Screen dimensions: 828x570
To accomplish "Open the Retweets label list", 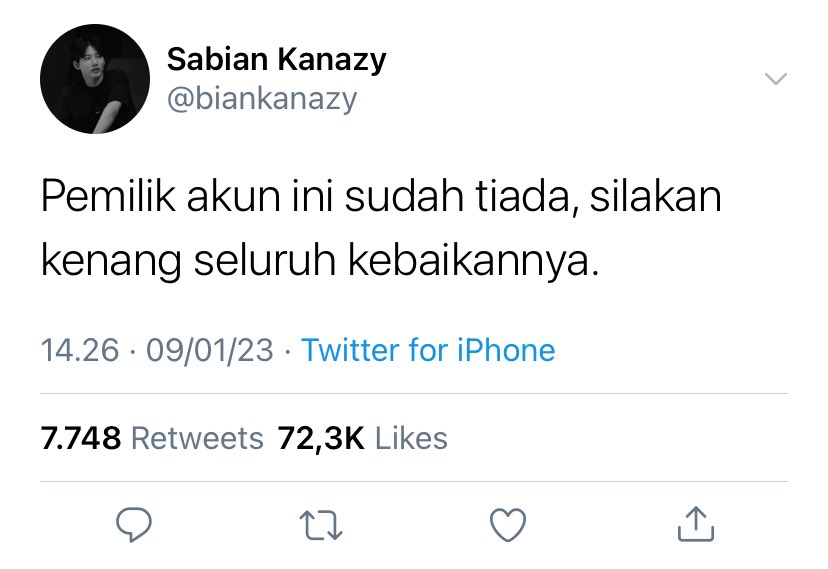I will point(197,438).
